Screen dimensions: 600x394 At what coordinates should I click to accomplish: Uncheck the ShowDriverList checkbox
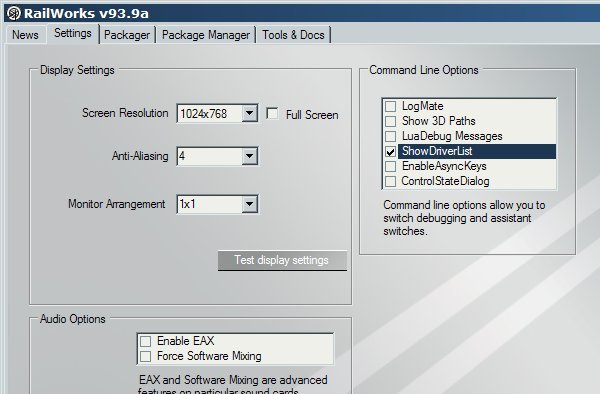[x=390, y=151]
